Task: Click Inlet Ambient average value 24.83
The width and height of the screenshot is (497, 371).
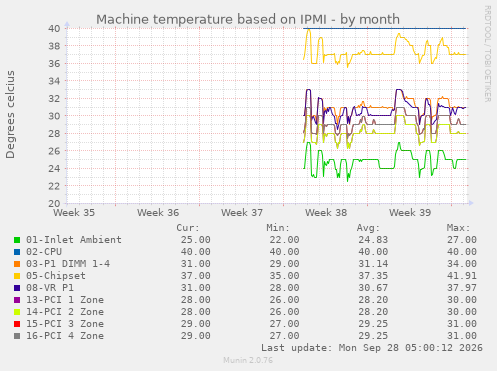Action: [x=373, y=240]
